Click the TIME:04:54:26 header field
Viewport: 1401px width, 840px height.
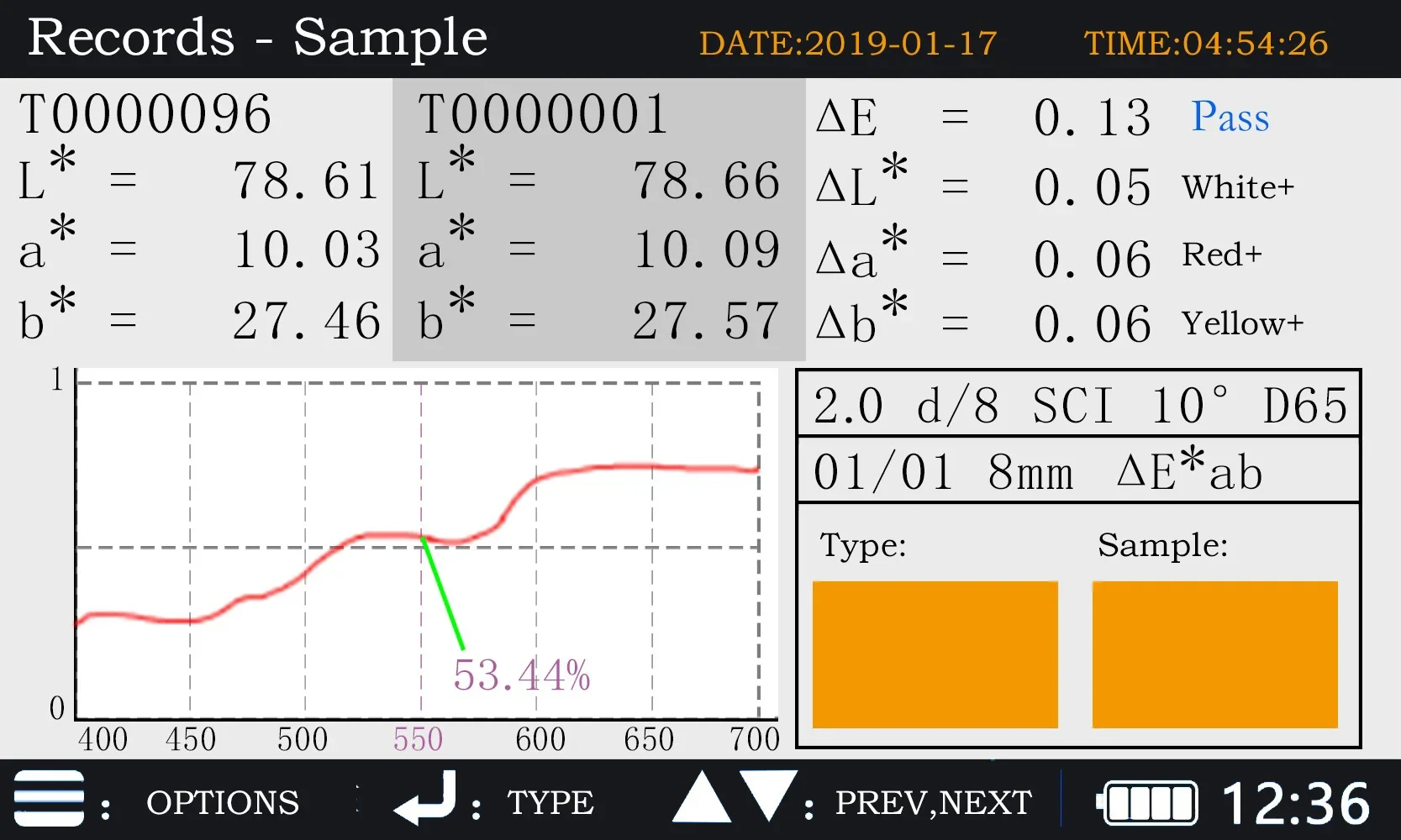(1206, 44)
